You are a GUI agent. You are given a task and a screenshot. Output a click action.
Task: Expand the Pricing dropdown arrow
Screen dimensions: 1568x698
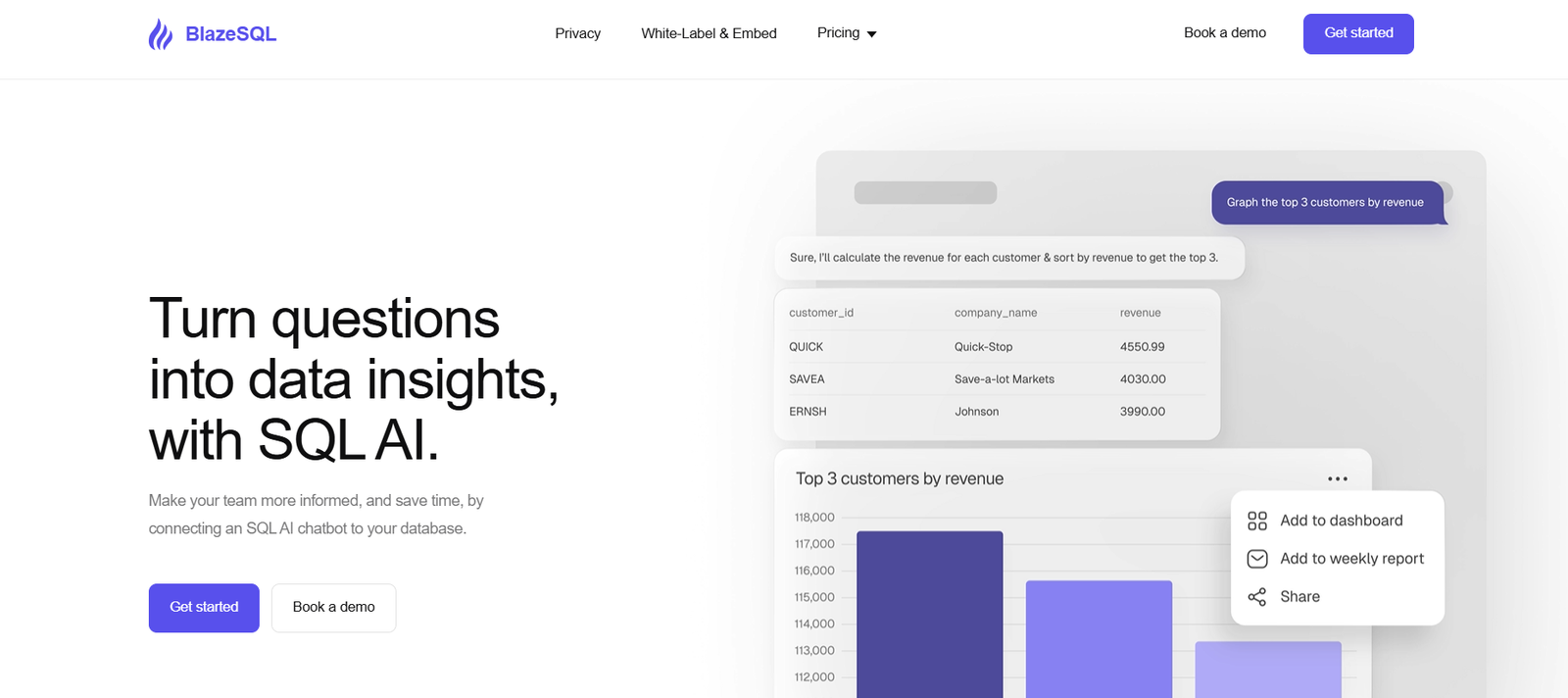click(872, 34)
